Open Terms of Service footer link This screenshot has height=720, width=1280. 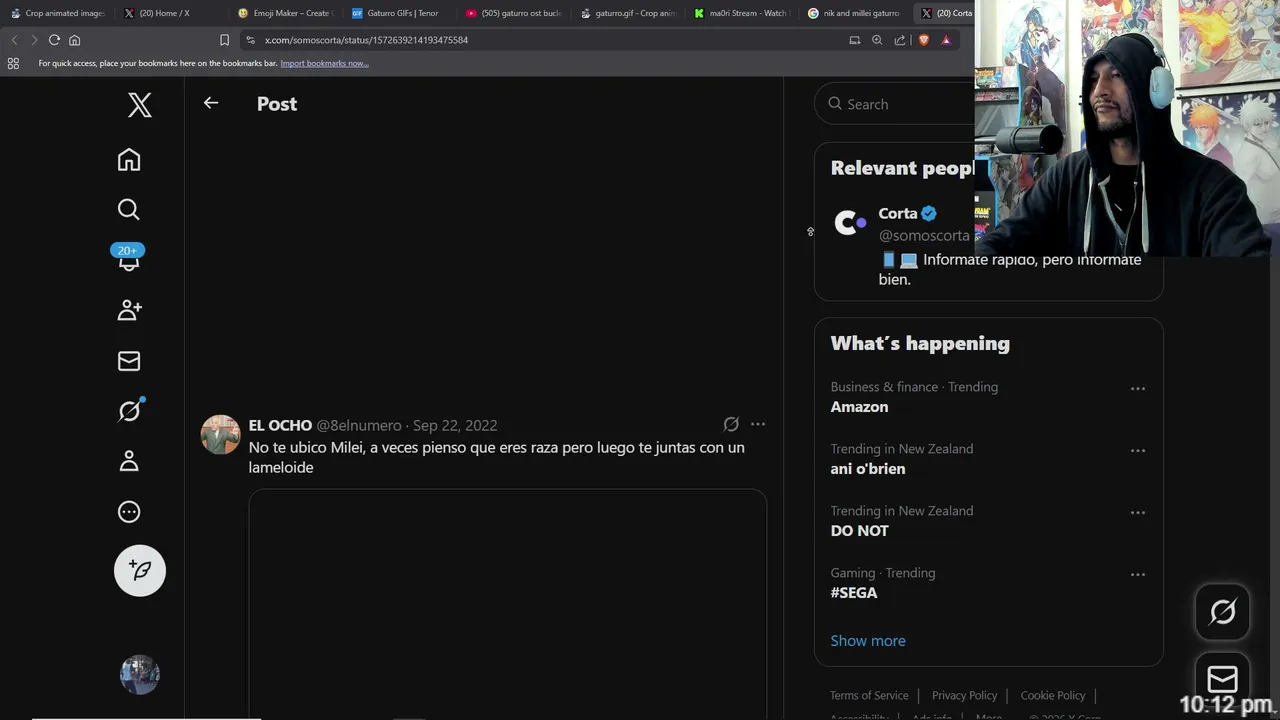(869, 695)
